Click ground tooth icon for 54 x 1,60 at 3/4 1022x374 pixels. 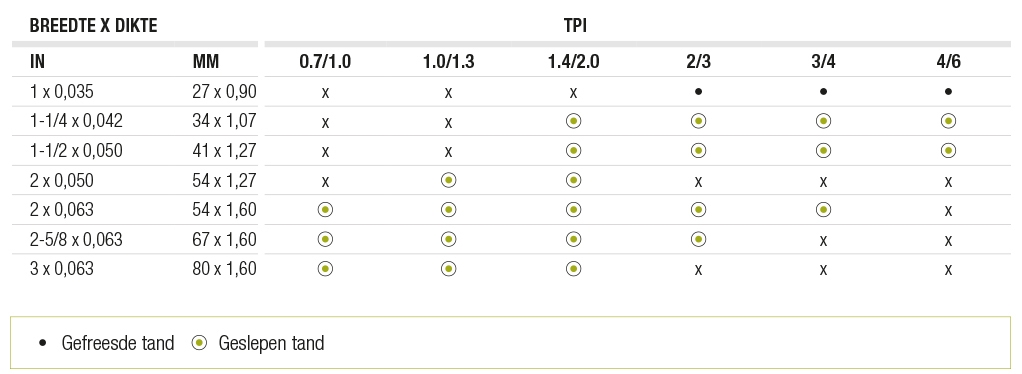823,210
